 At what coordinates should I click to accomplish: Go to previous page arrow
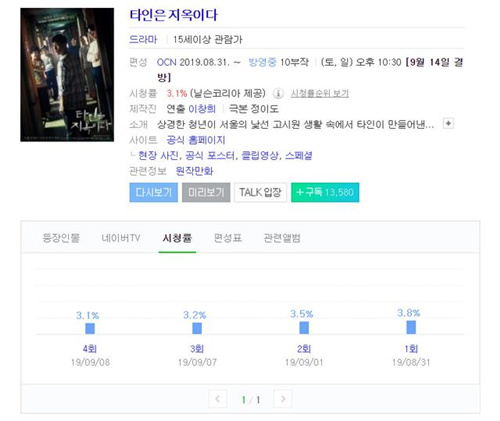click(218, 399)
